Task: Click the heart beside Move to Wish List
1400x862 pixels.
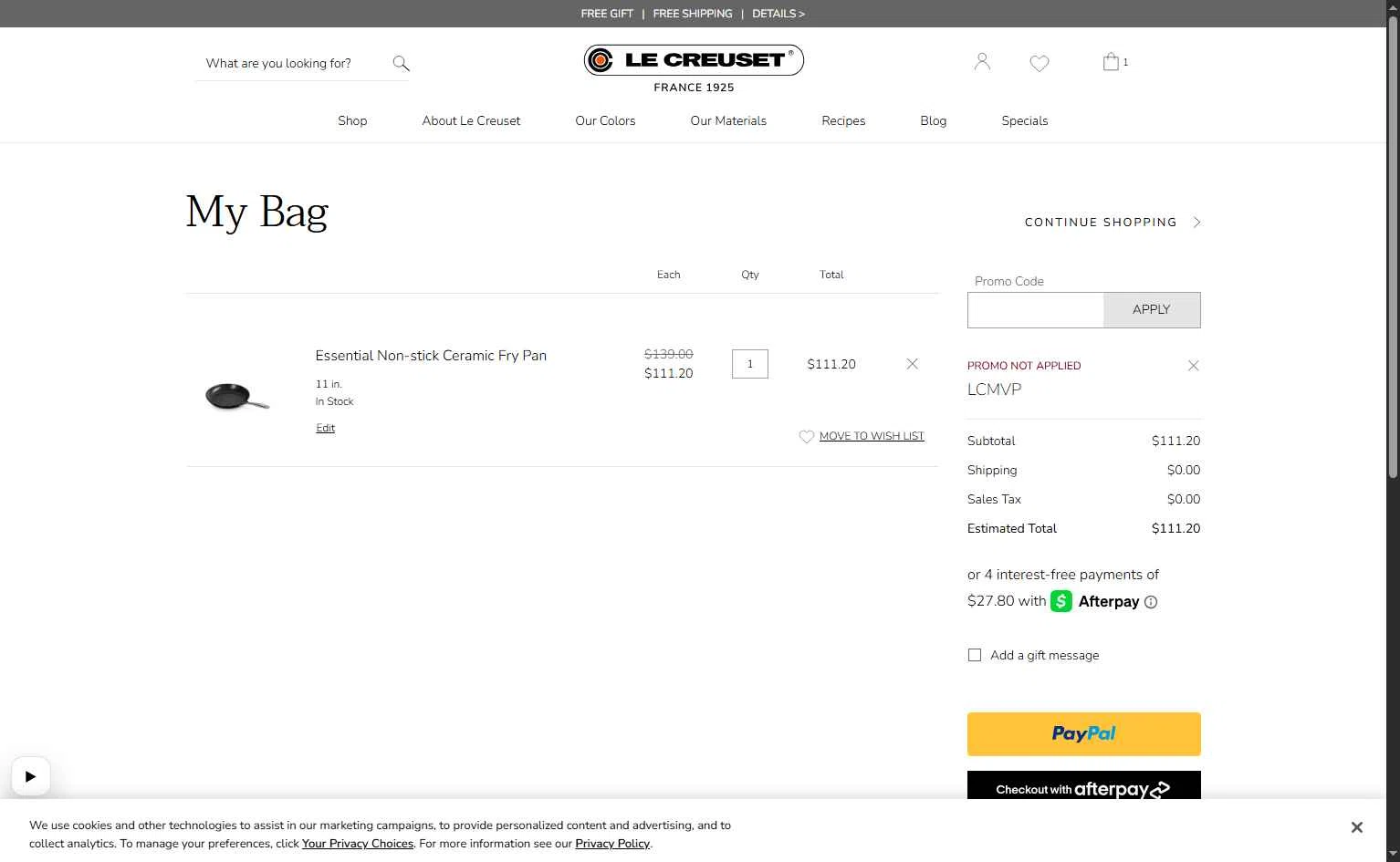Action: (807, 437)
